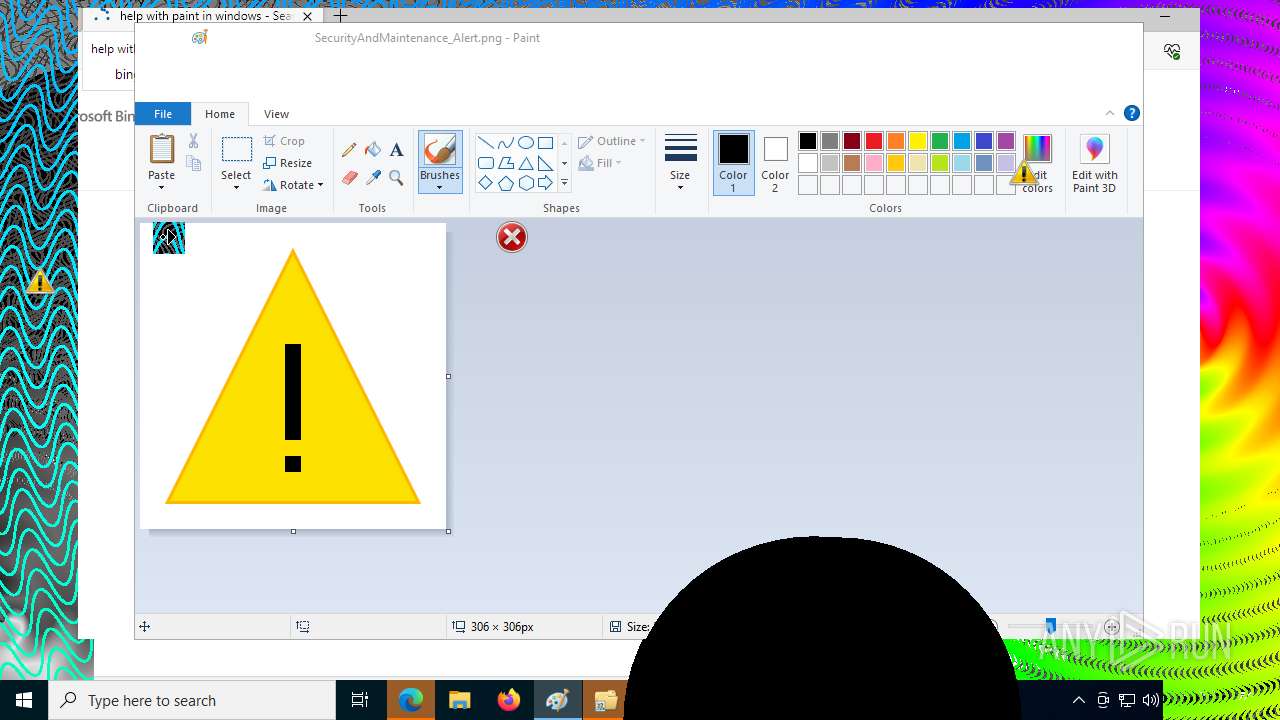This screenshot has width=1280, height=720.
Task: Click the Brushes tool icon
Action: point(440,150)
